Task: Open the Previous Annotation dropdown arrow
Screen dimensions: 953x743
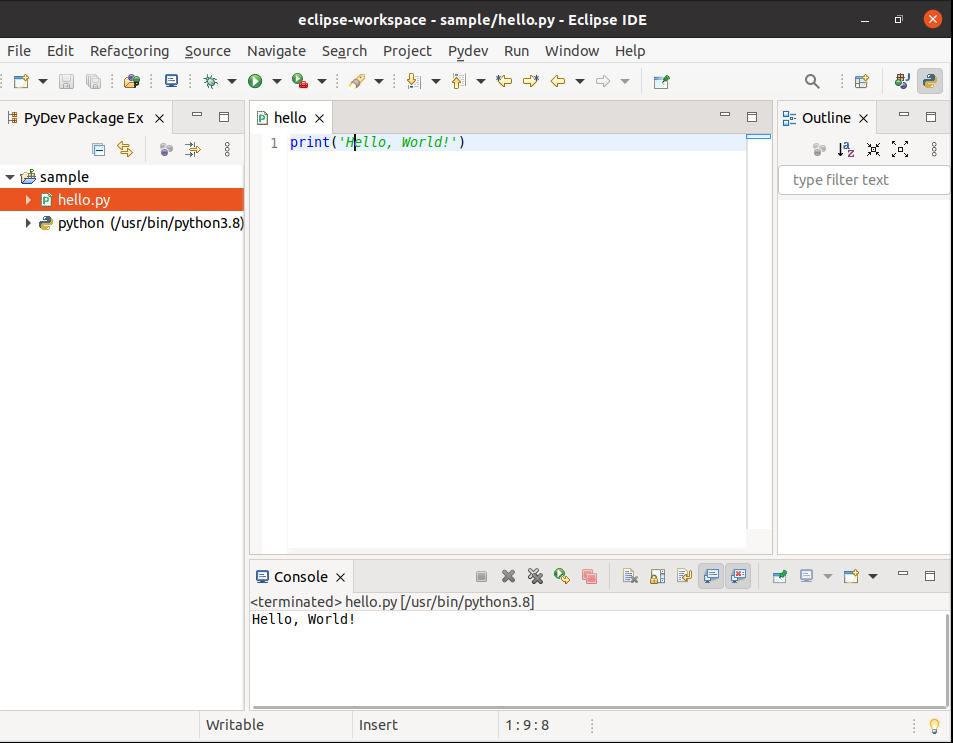Action: 481,81
